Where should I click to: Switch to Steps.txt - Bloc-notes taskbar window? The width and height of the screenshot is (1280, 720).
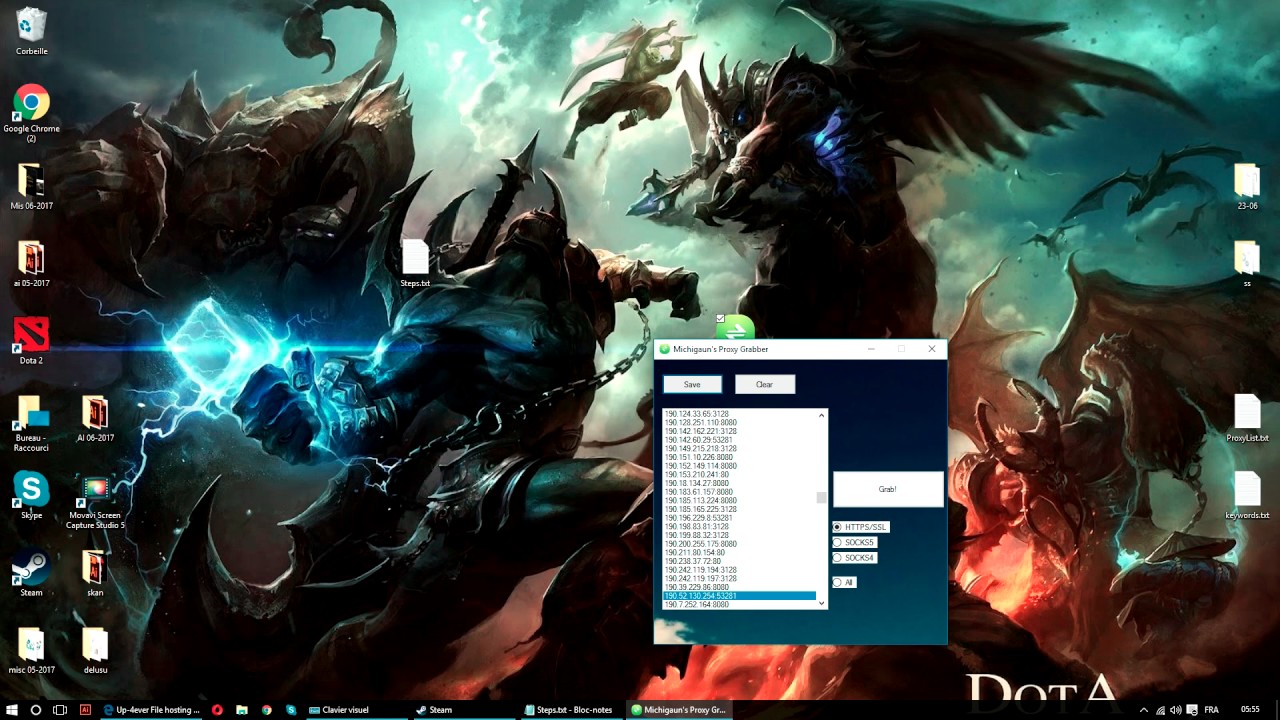573,710
